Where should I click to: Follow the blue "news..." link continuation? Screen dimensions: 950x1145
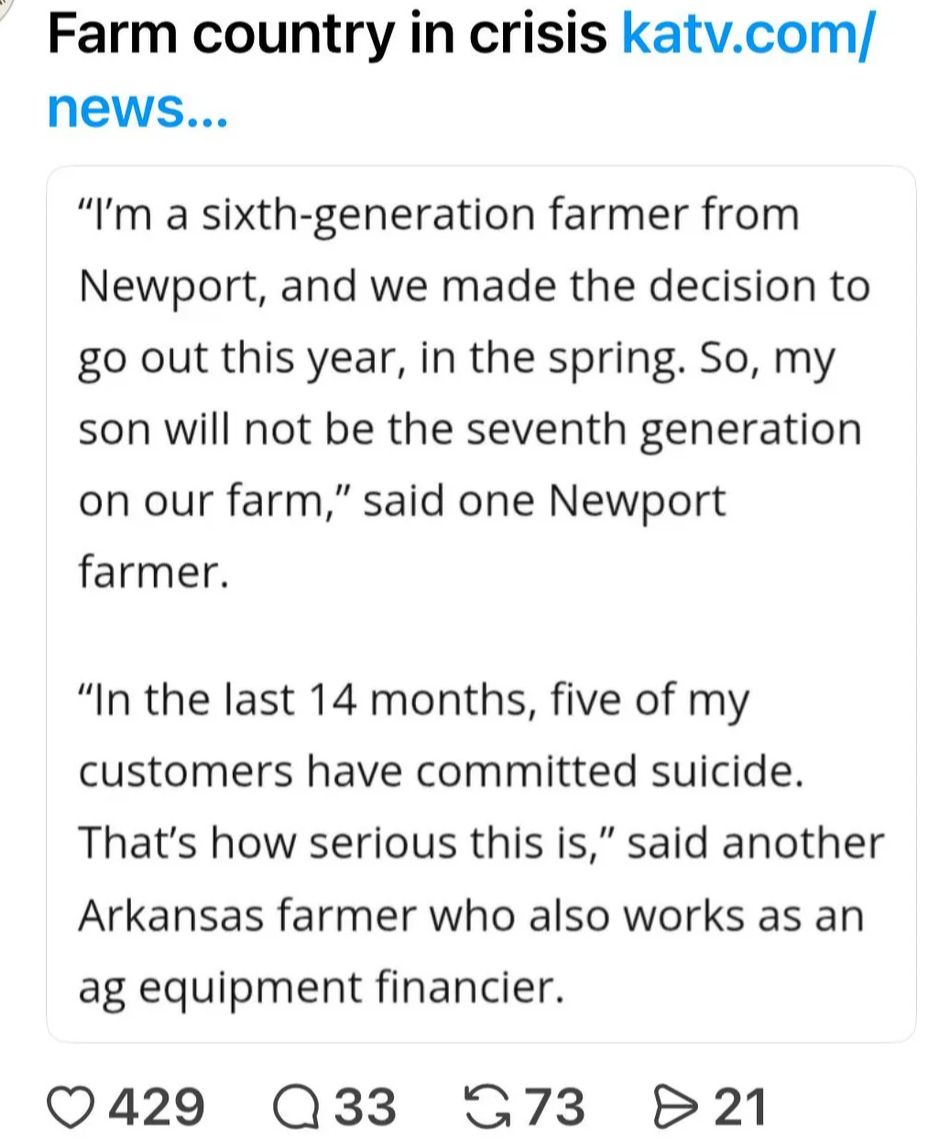click(137, 109)
